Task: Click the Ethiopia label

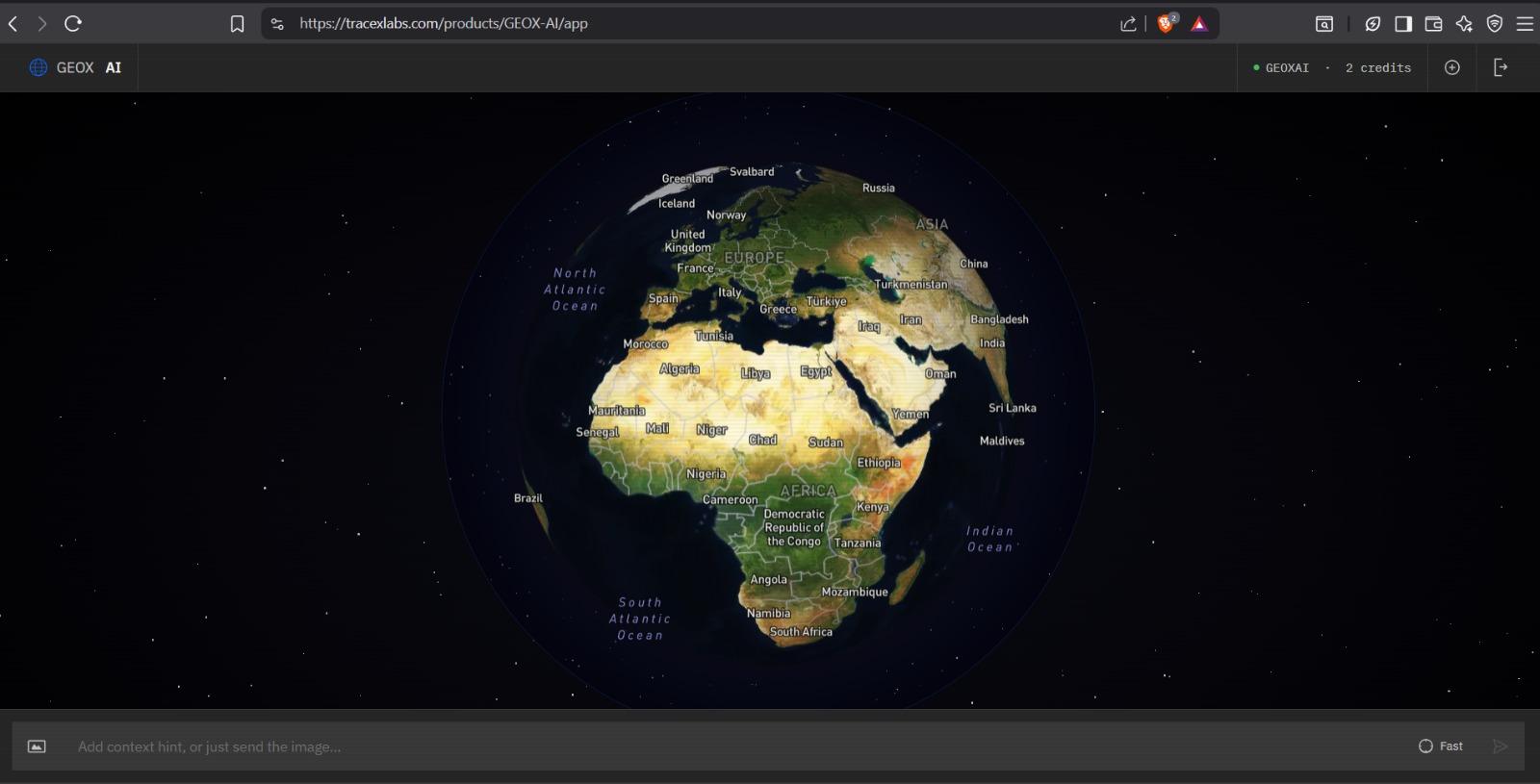Action: pos(879,463)
